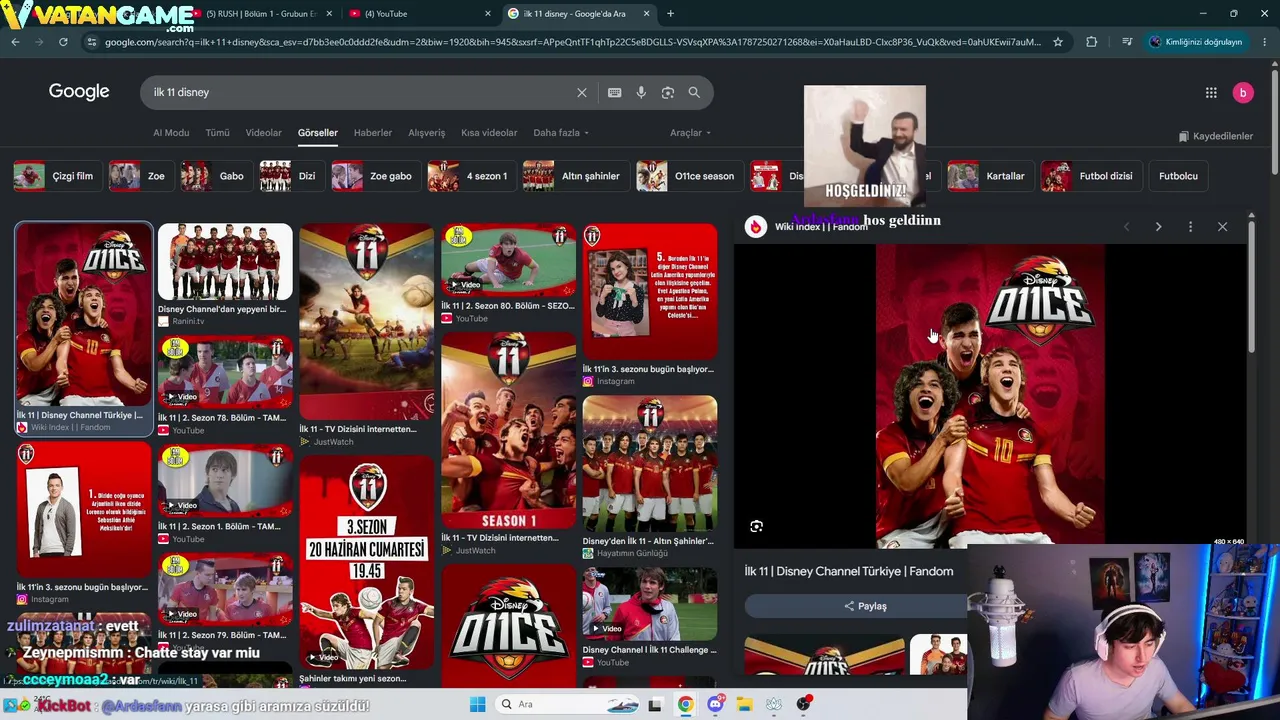1280x720 pixels.
Task: Open the Windows Start menu
Action: (477, 704)
